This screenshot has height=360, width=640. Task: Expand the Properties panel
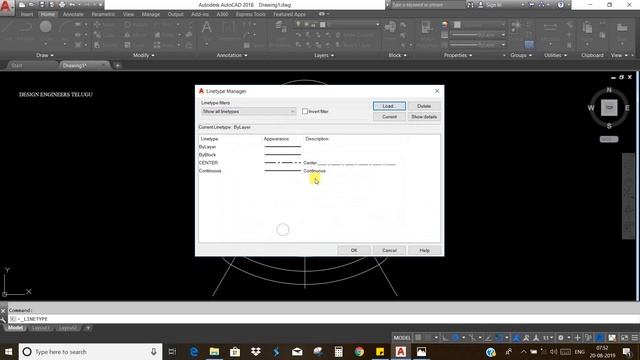click(x=458, y=55)
